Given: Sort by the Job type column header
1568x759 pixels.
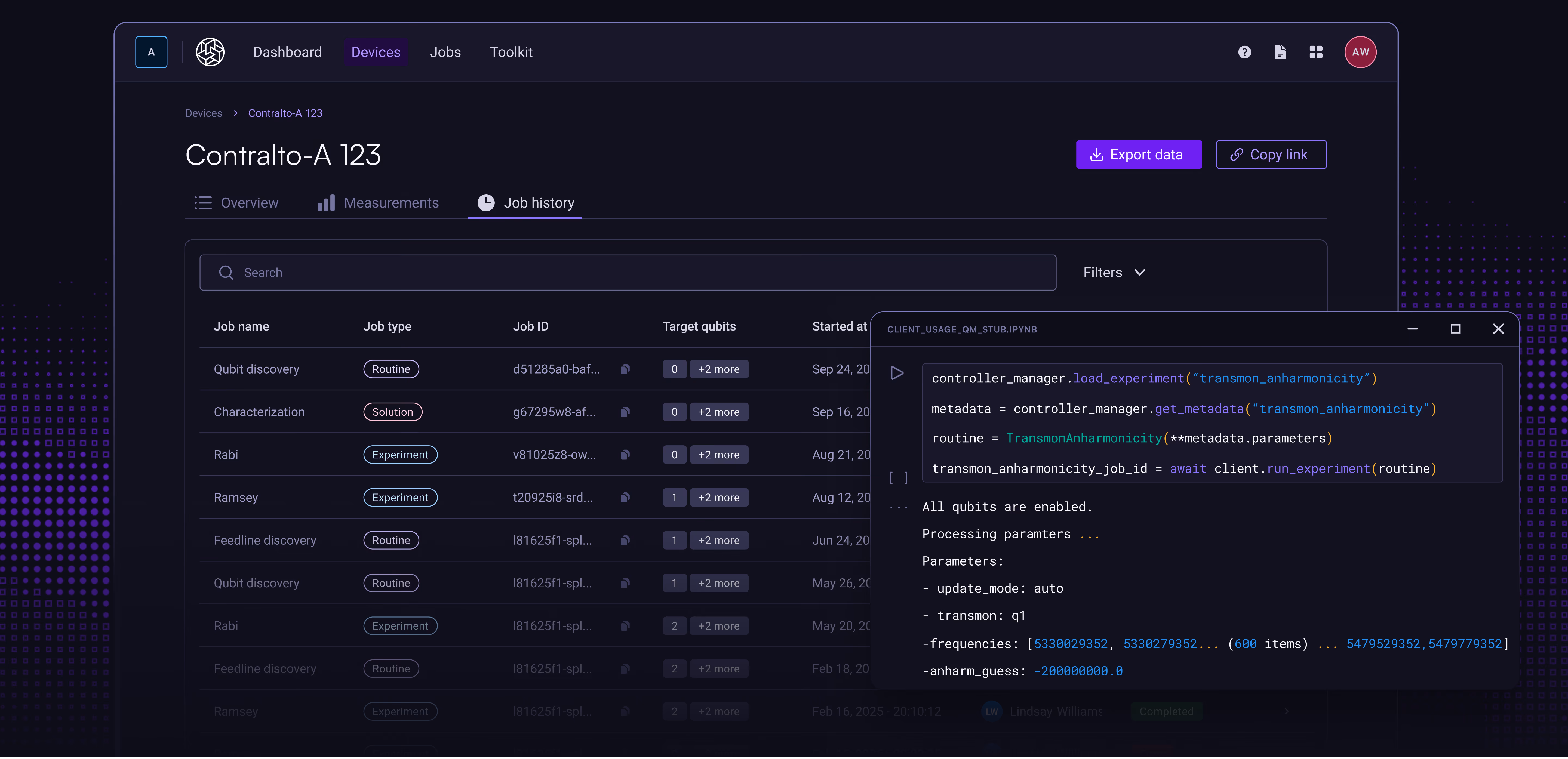Looking at the screenshot, I should (x=387, y=327).
